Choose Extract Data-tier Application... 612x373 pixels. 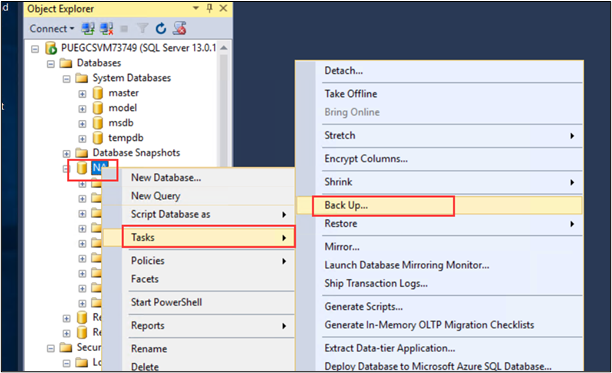pyautogui.click(x=440, y=348)
